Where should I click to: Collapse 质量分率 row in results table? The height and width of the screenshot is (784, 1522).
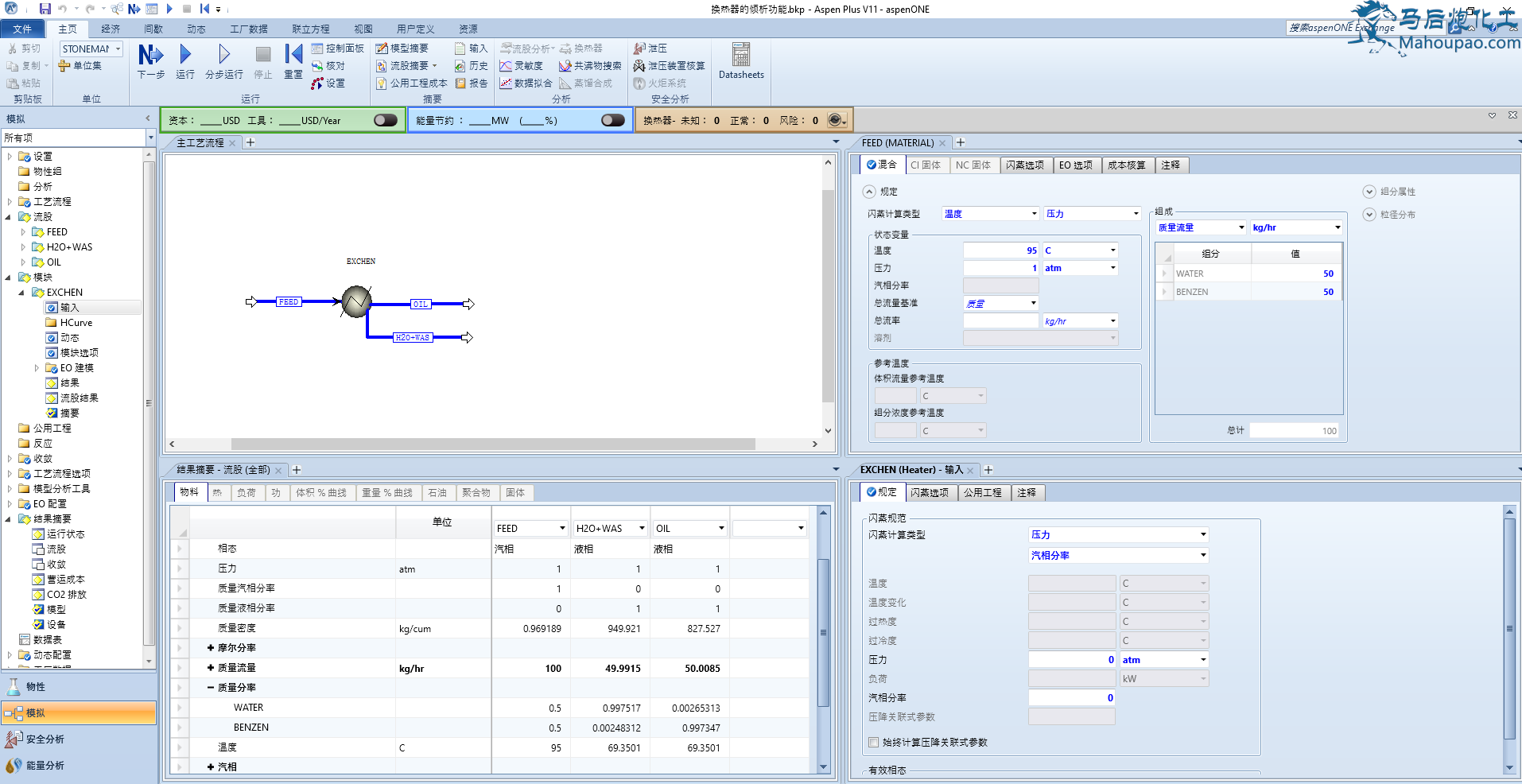point(211,688)
